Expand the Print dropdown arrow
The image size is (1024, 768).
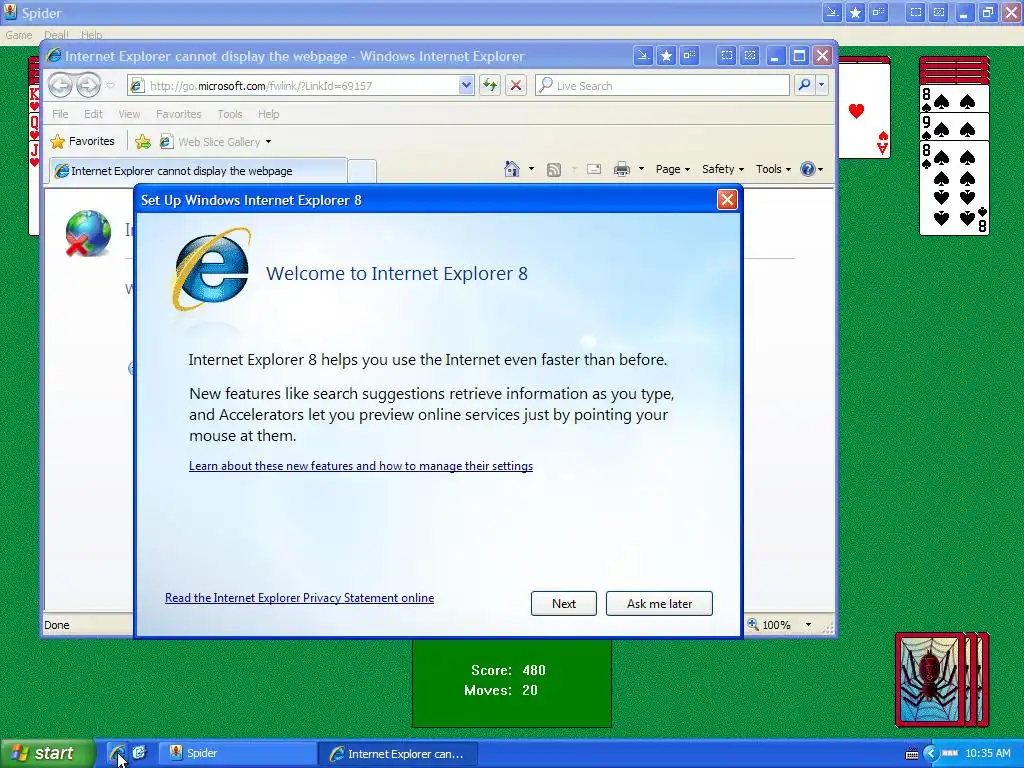pyautogui.click(x=641, y=169)
